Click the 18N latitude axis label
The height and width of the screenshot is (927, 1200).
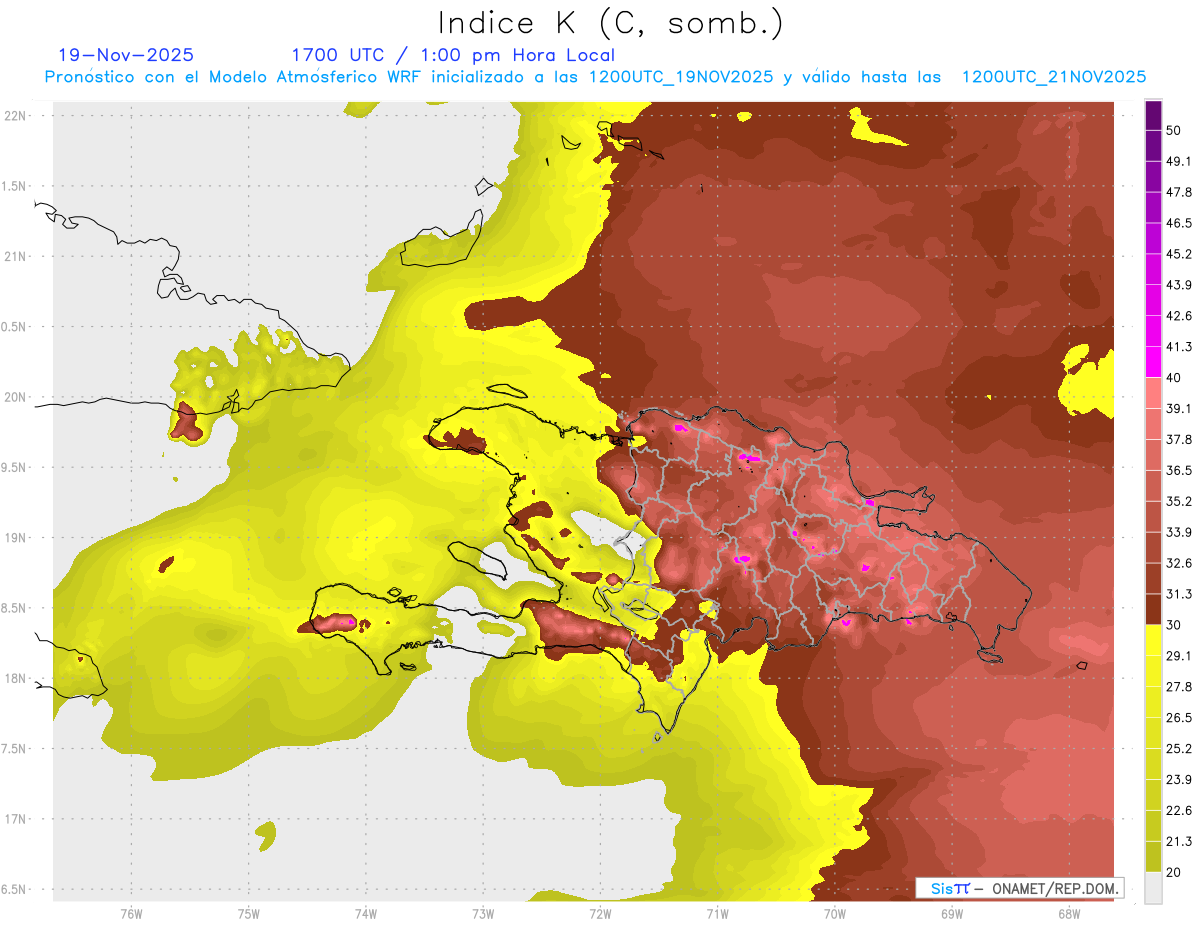coord(16,678)
